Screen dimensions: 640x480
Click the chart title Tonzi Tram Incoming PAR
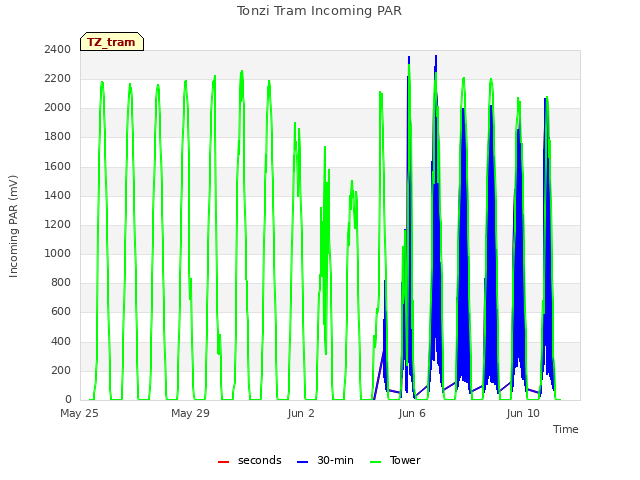pos(319,11)
